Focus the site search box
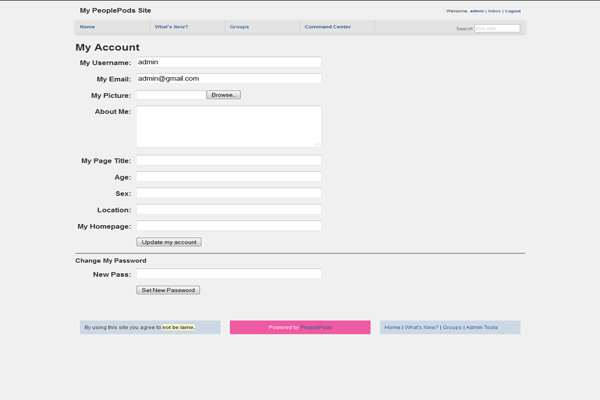The width and height of the screenshot is (600, 400). click(x=497, y=29)
